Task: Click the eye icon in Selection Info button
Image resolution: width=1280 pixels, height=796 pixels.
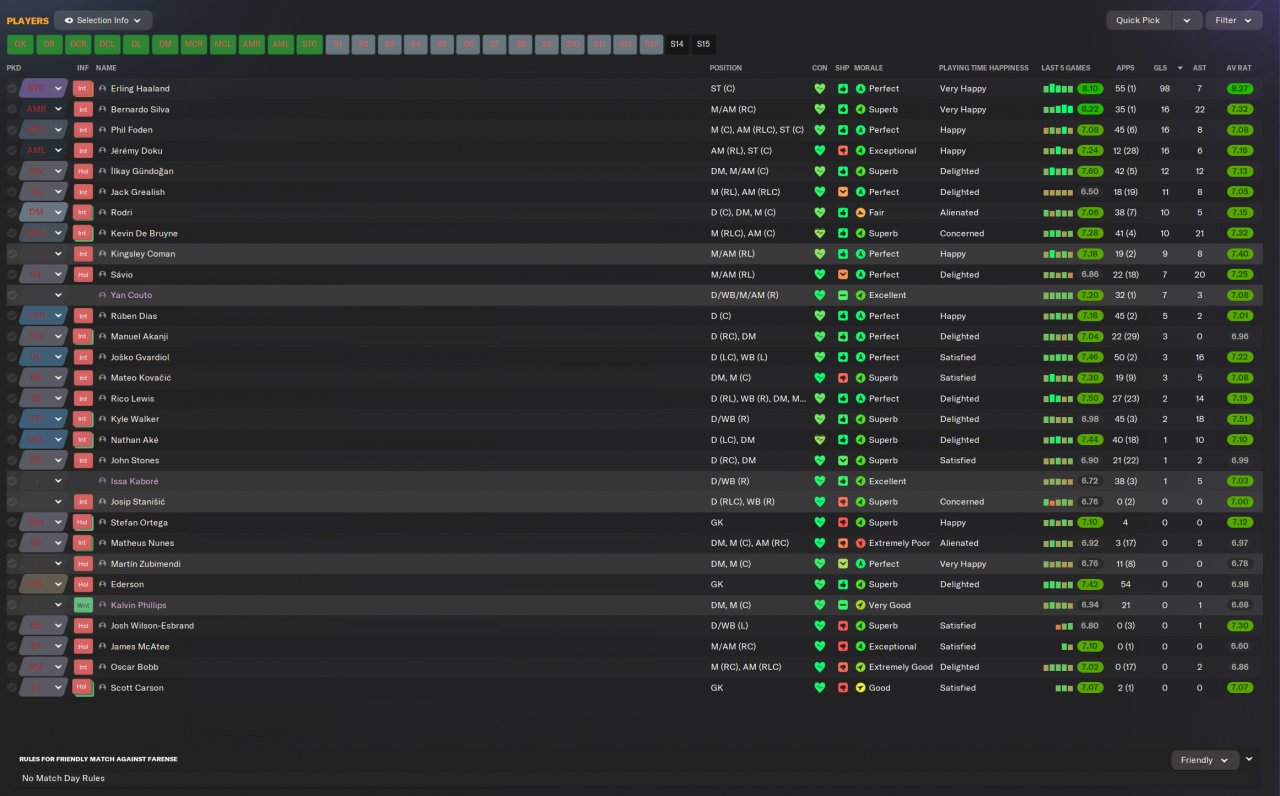Action: [x=69, y=20]
